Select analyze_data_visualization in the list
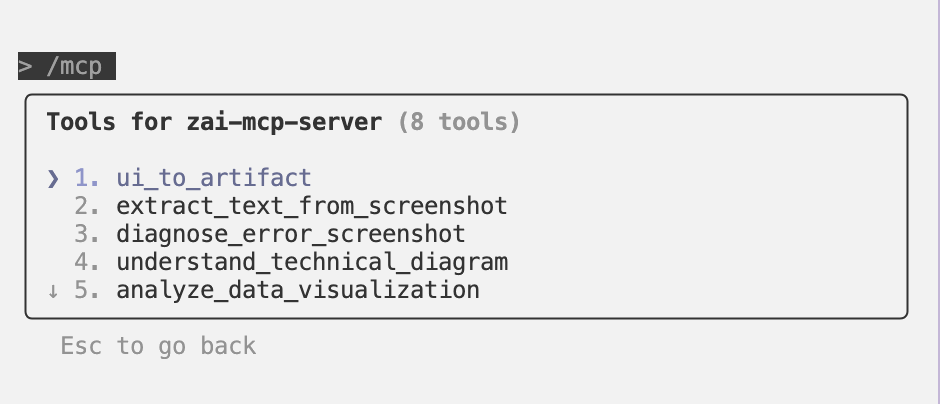 click(x=298, y=291)
